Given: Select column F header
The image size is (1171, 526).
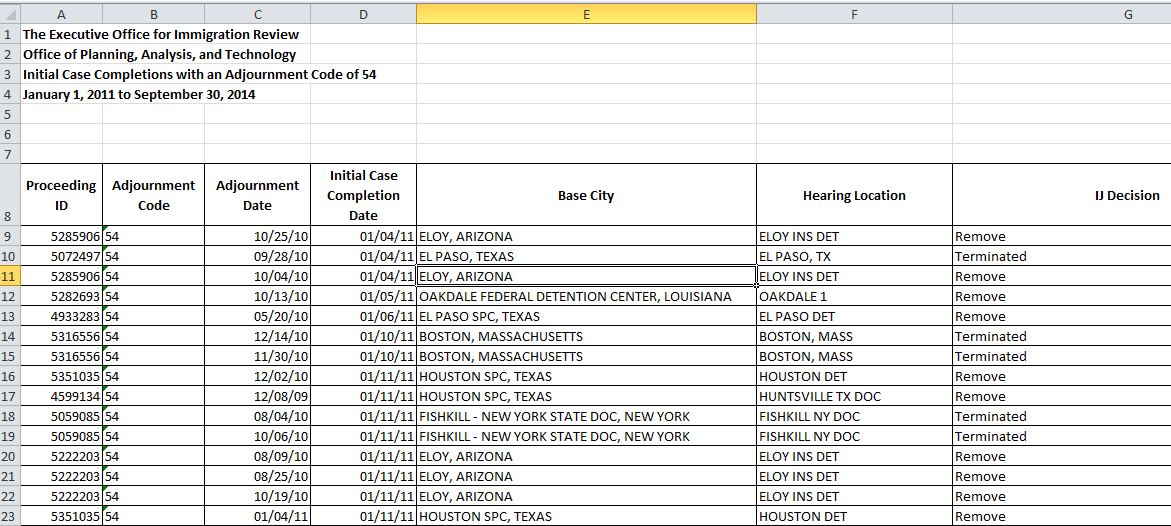Looking at the screenshot, I should (x=854, y=13).
